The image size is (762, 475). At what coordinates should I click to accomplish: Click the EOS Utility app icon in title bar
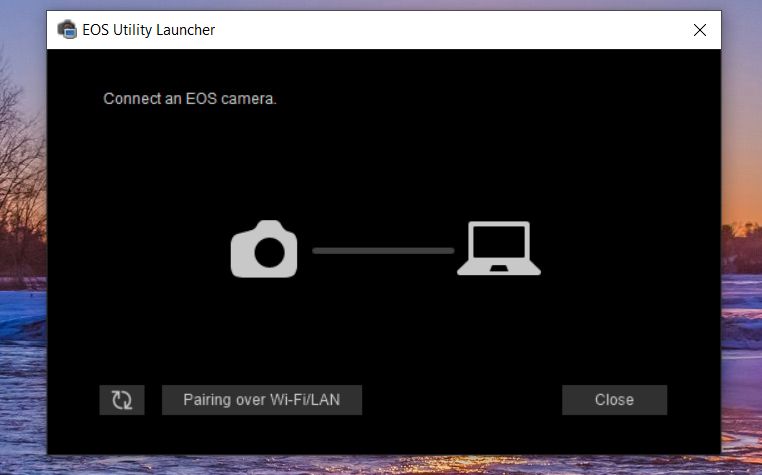click(67, 30)
